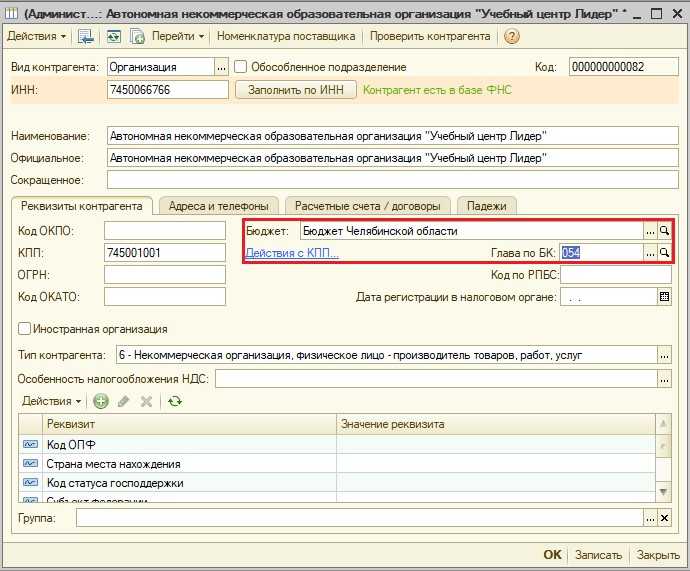Screen dimensions: 690x571
Task: Open Действия с КПП link
Action: pyautogui.click(x=292, y=253)
